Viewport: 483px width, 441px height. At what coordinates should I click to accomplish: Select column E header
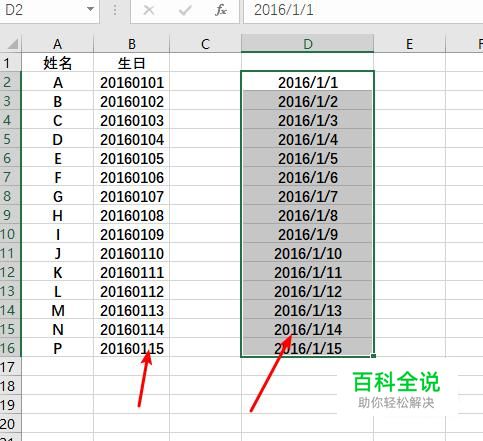410,44
